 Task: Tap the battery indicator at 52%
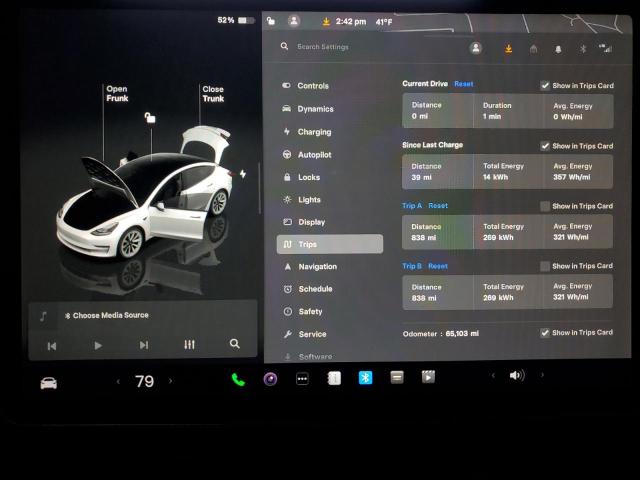(236, 20)
